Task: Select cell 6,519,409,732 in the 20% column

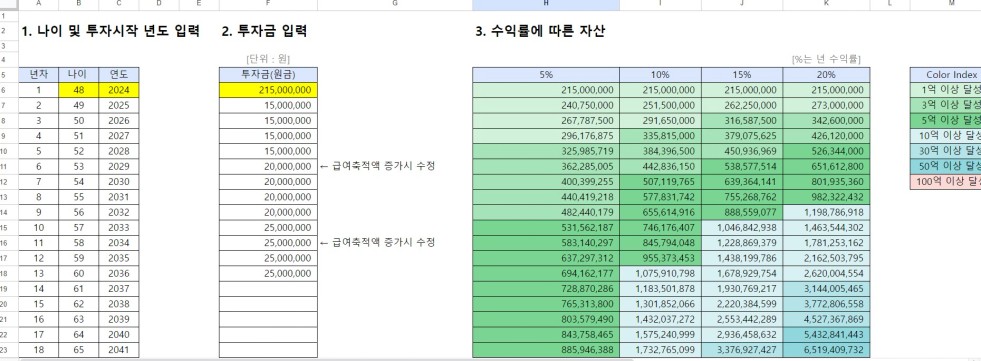Action: pos(826,350)
